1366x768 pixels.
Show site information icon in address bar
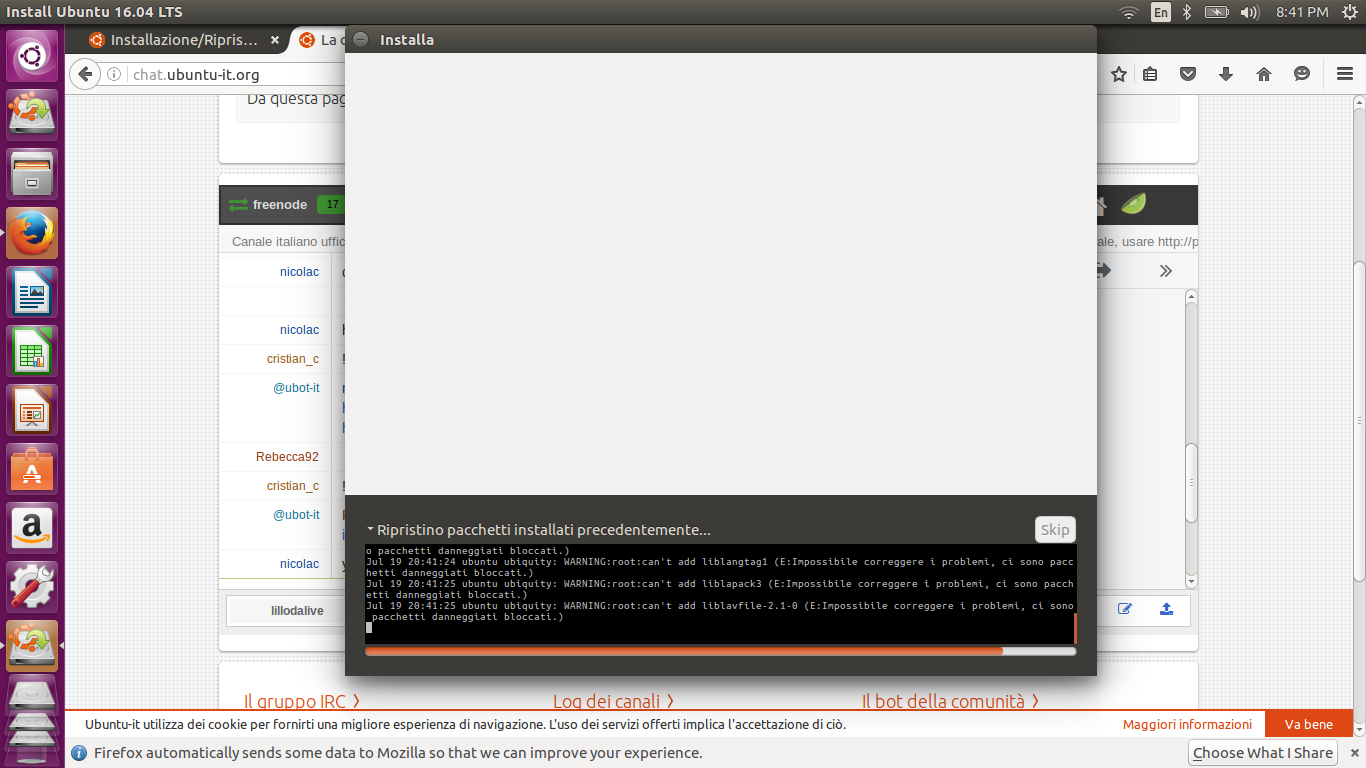tap(115, 75)
